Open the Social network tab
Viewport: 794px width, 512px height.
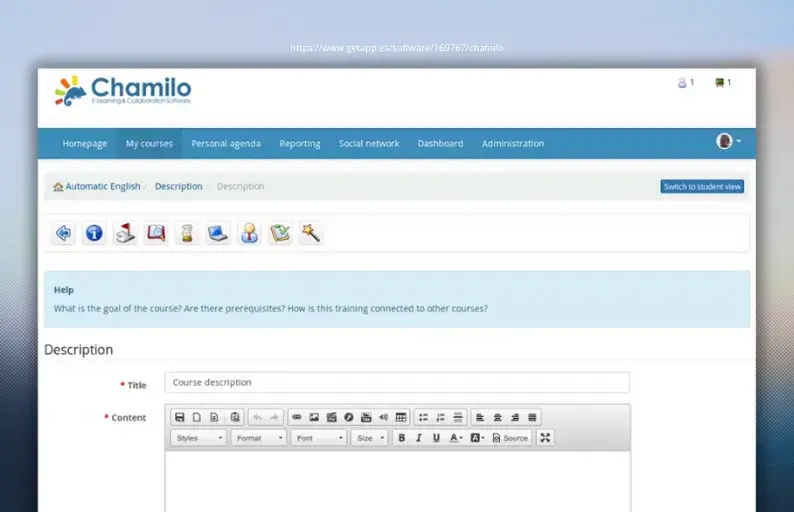click(x=369, y=143)
